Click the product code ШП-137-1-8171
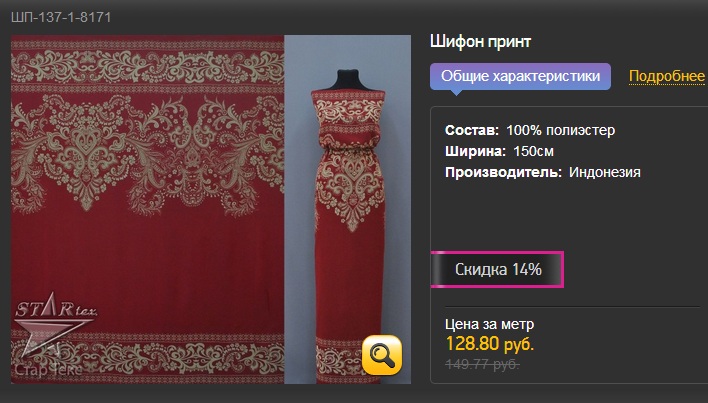This screenshot has width=708, height=403. (x=61, y=17)
